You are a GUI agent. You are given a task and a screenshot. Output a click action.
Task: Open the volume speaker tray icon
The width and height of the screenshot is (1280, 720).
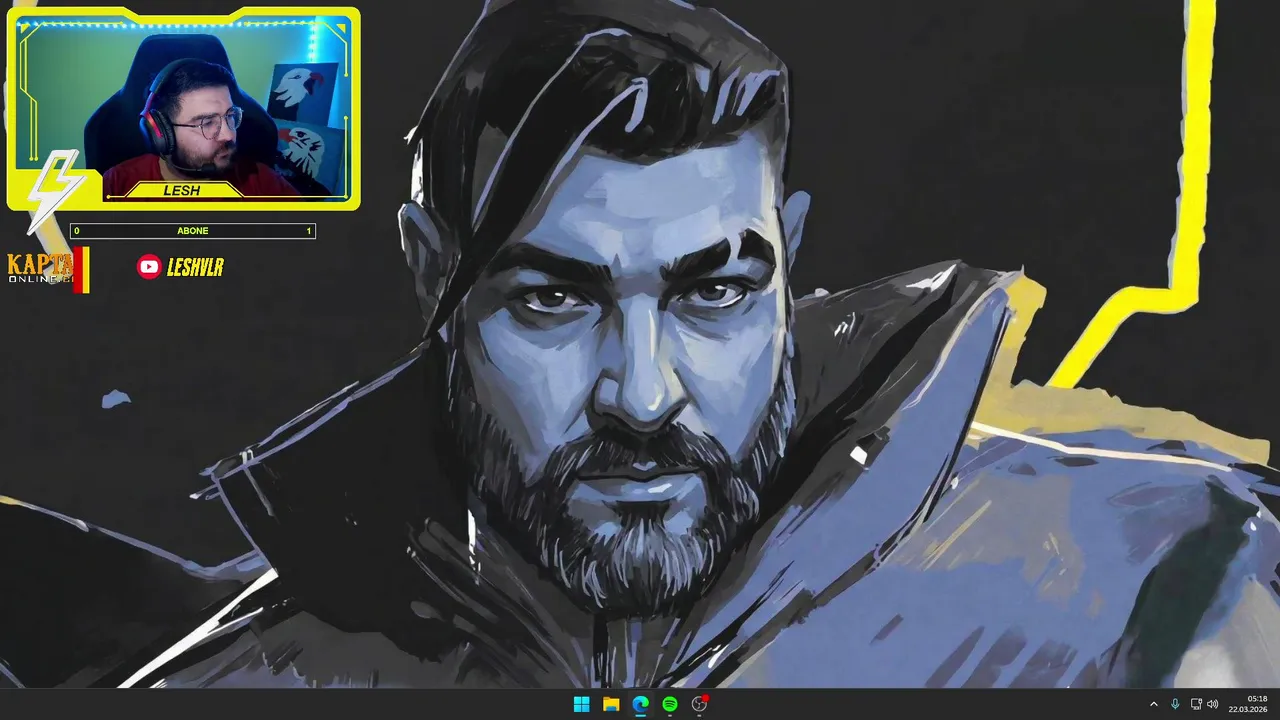1213,704
